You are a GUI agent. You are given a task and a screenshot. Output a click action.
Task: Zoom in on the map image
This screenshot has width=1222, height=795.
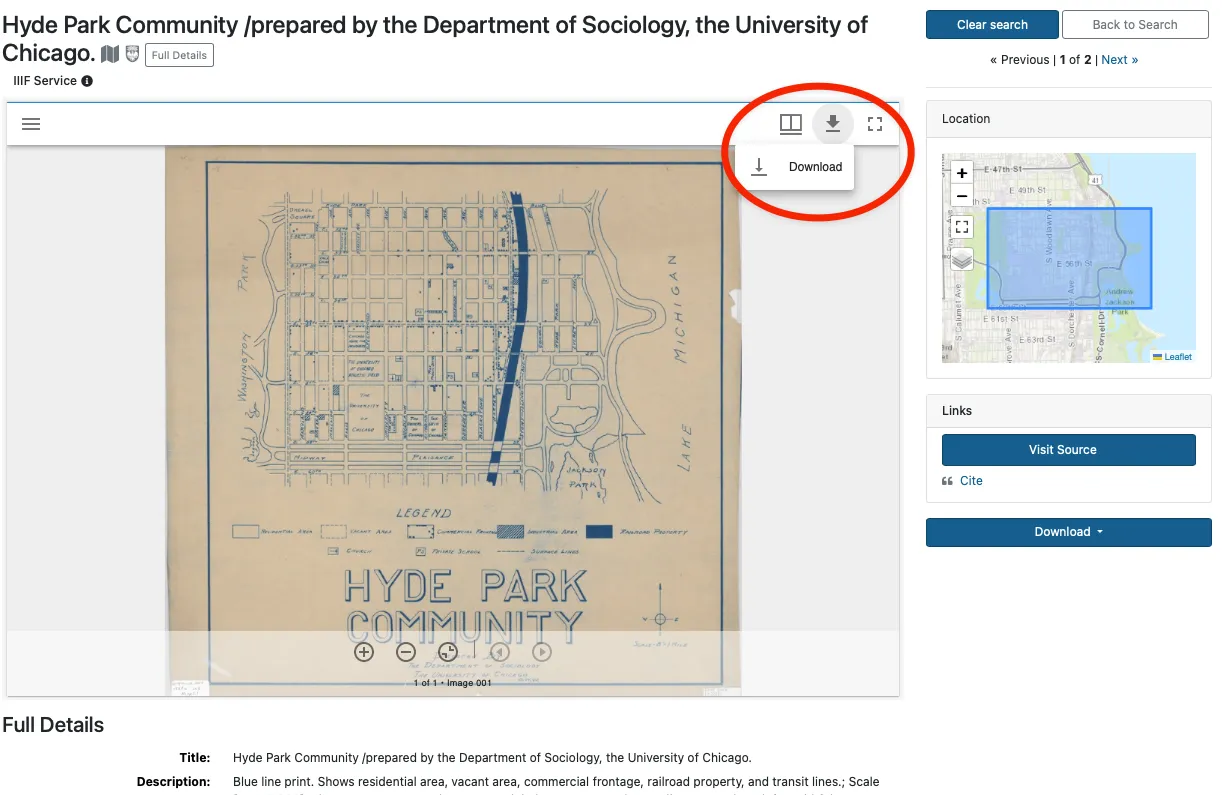(364, 652)
